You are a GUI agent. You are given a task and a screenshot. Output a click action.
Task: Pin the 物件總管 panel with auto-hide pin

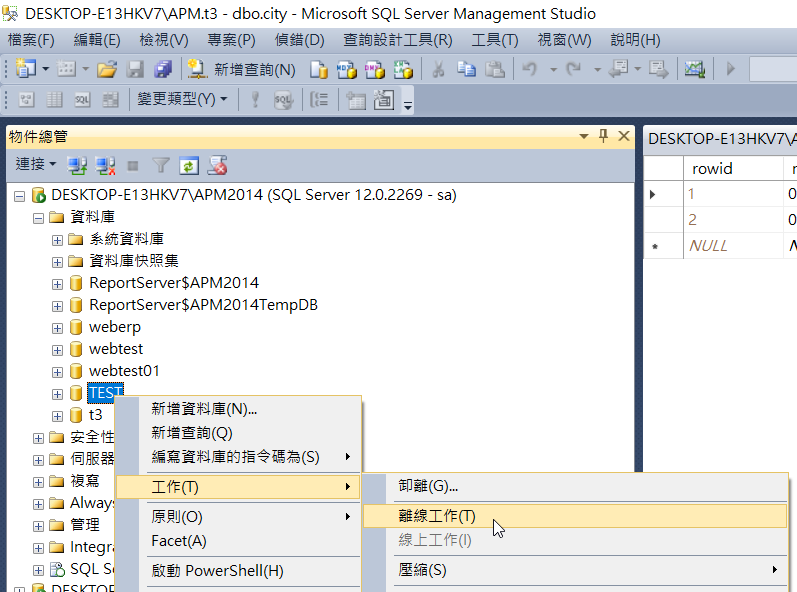603,136
